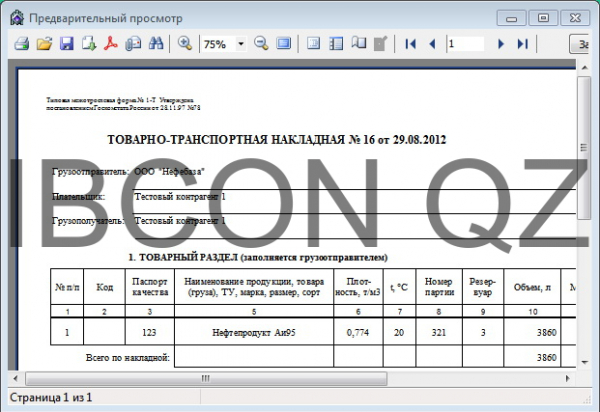The width and height of the screenshot is (600, 412).
Task: Toggle the page thumbnails panel
Action: pos(336,44)
